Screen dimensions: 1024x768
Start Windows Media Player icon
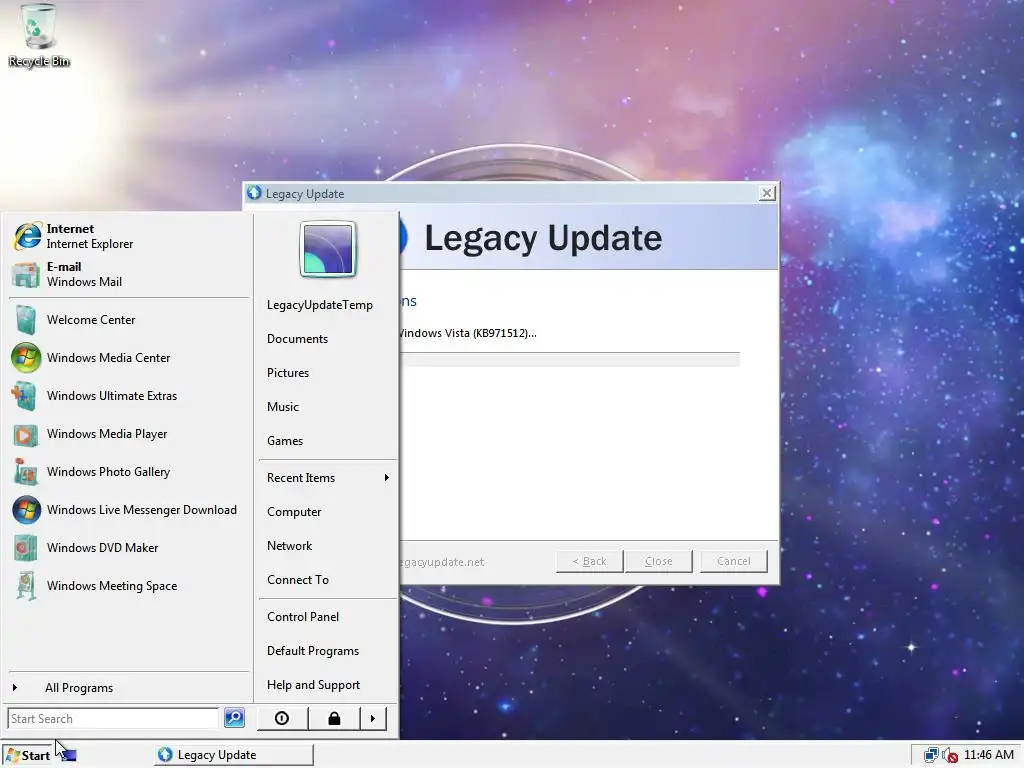[25, 434]
